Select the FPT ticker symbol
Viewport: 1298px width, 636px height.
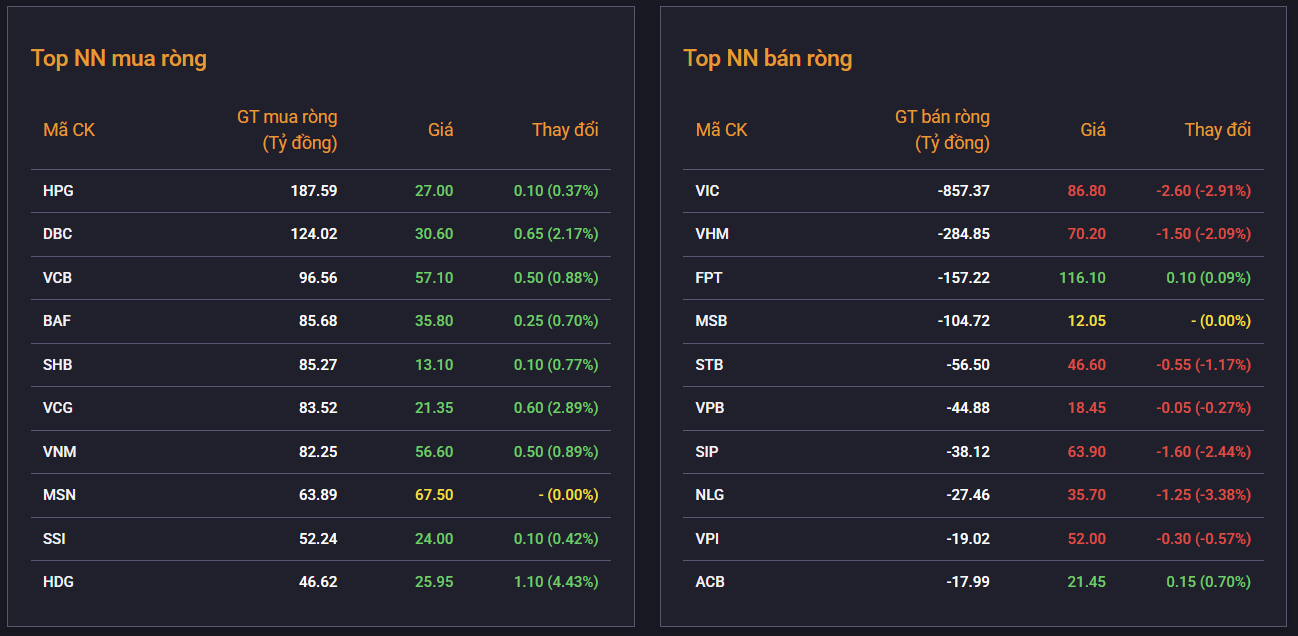708,278
